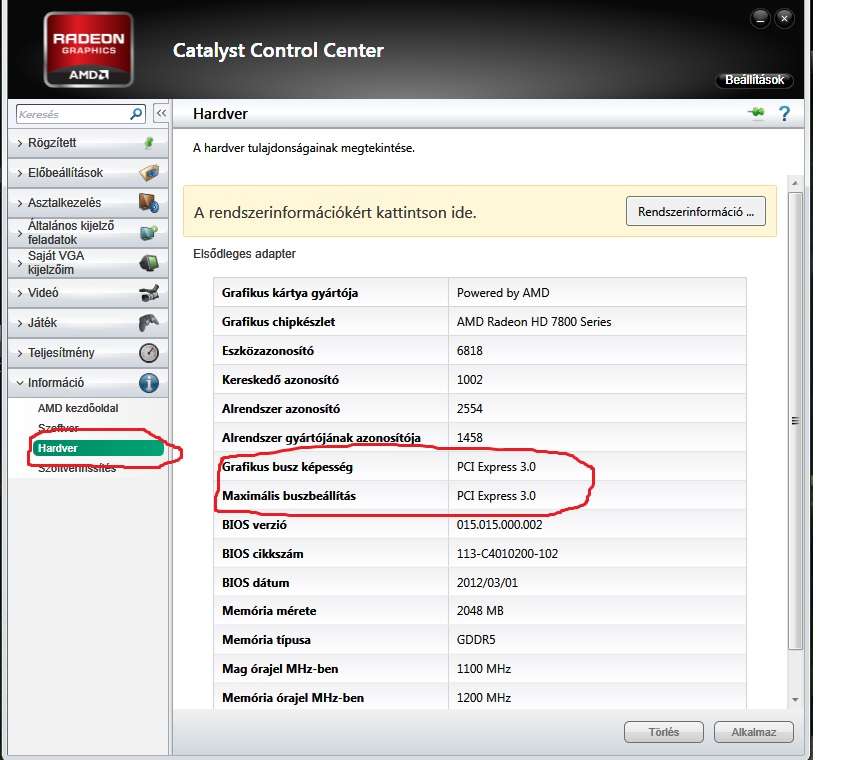Viewport: 864px width, 760px height.
Task: Click the Eszközazonosító value 6818
Action: (469, 351)
